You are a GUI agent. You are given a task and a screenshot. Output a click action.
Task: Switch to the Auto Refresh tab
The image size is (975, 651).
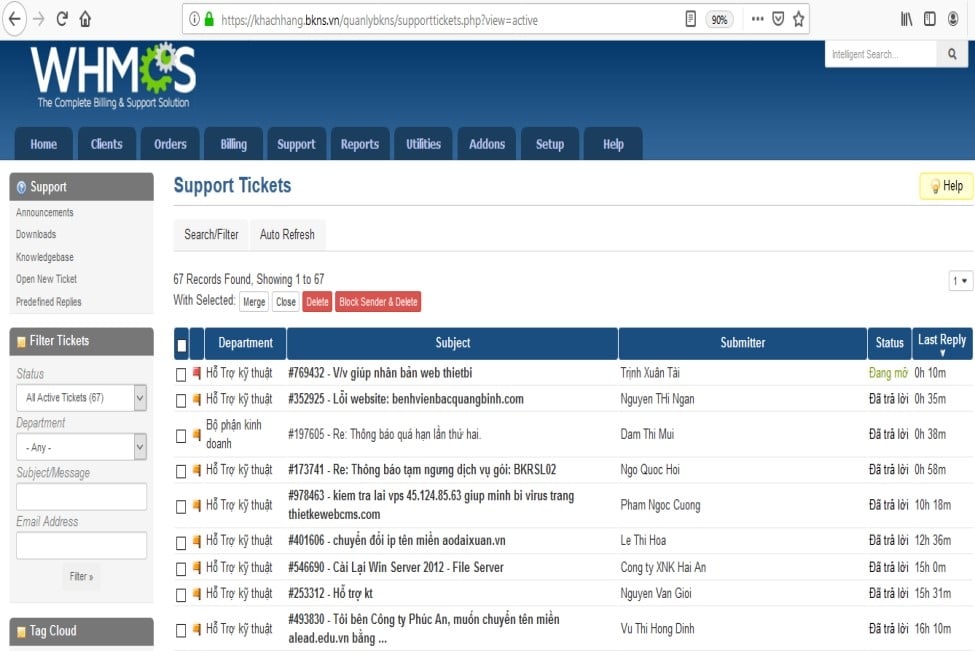pyautogui.click(x=287, y=235)
